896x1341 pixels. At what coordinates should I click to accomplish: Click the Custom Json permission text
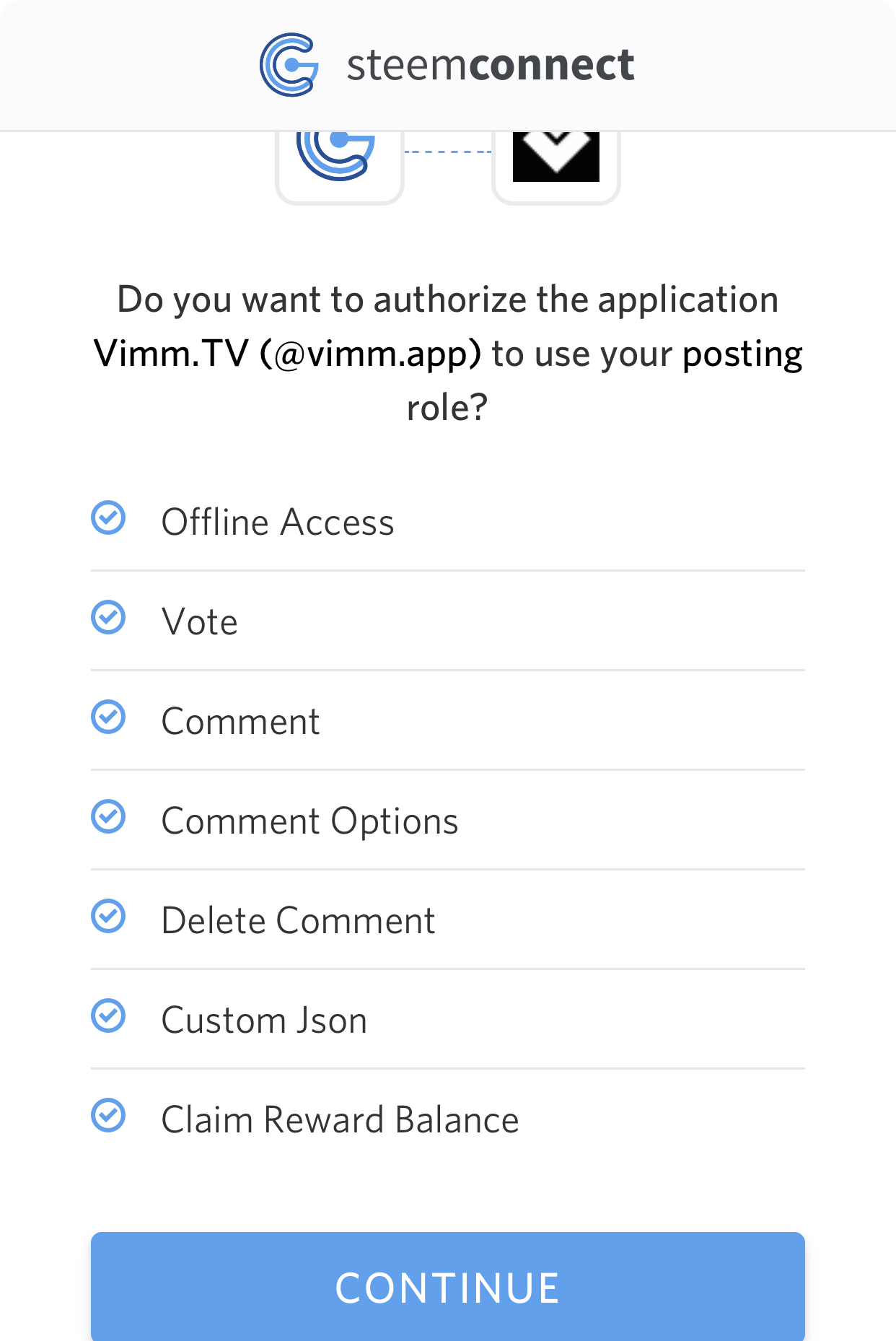(264, 1020)
